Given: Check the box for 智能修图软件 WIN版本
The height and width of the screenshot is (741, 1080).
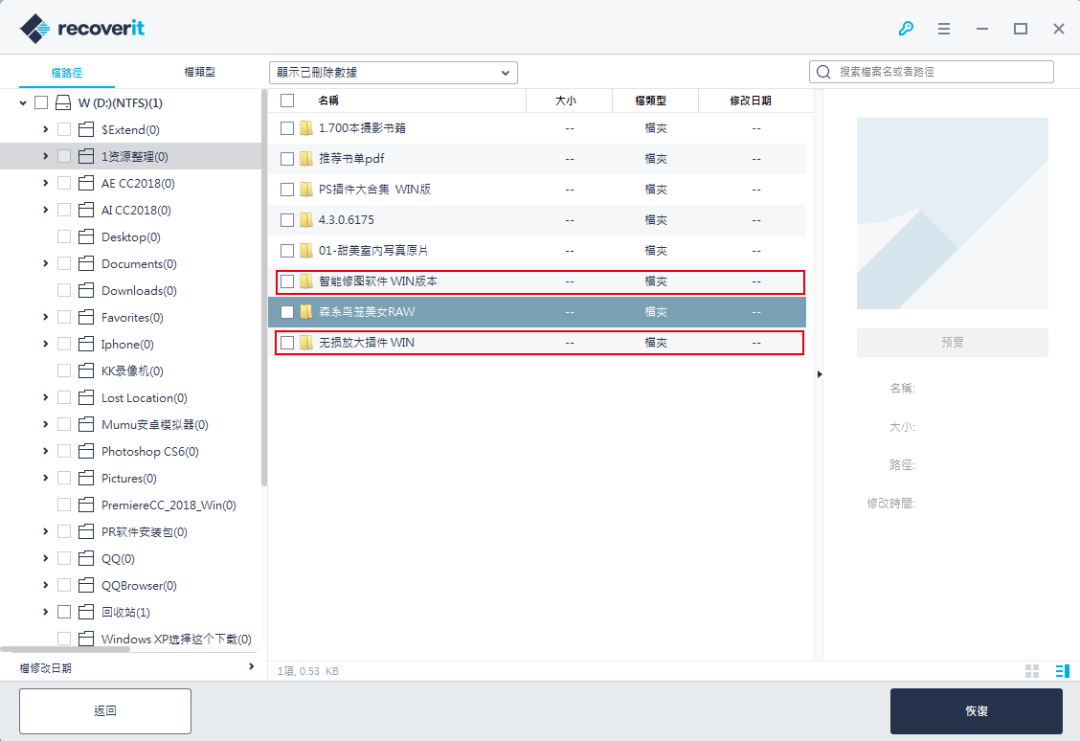Looking at the screenshot, I should pyautogui.click(x=287, y=282).
